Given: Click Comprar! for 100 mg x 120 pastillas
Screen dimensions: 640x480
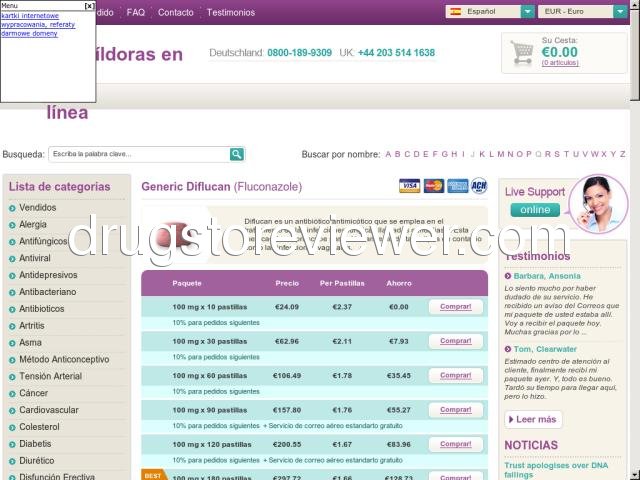Looking at the screenshot, I should [456, 444].
